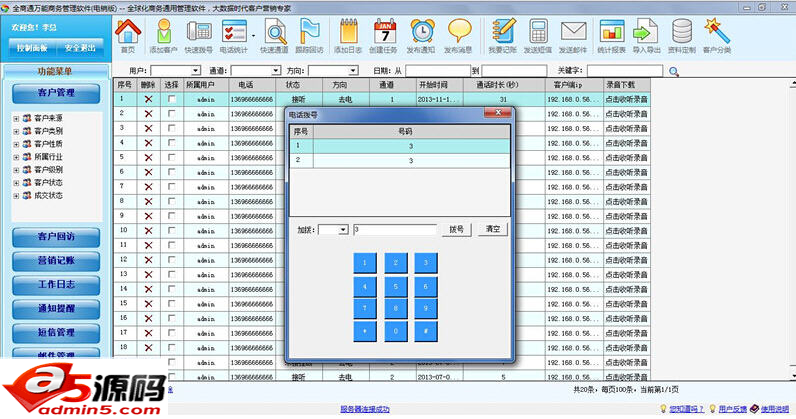Open the 首页 home icon

(x=128, y=31)
